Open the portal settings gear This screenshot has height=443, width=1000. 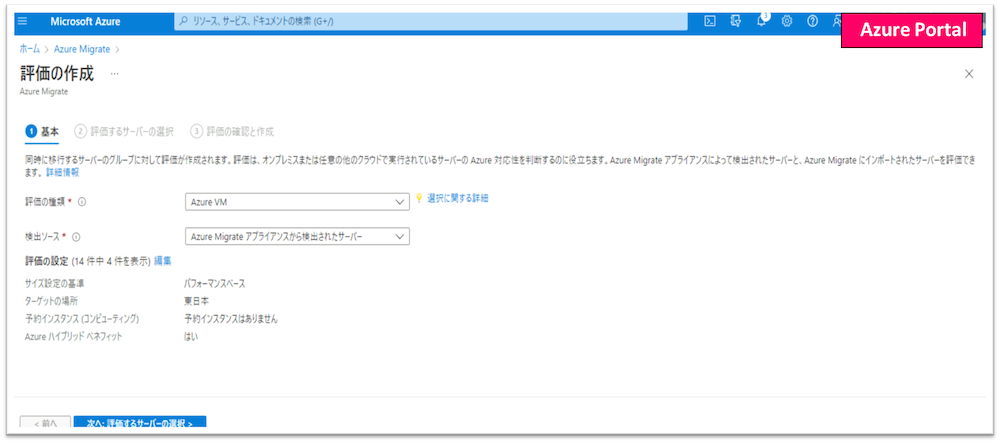(787, 21)
